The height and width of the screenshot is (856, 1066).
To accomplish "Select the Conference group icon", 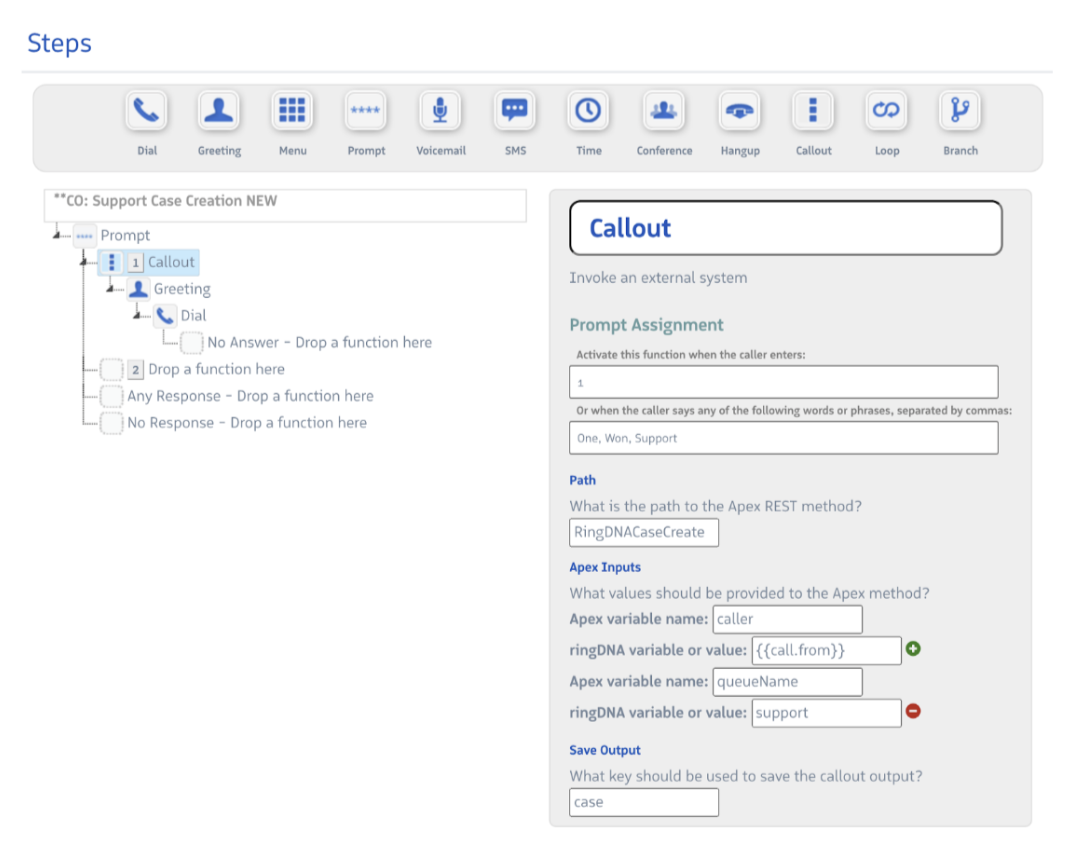I will pyautogui.click(x=663, y=111).
